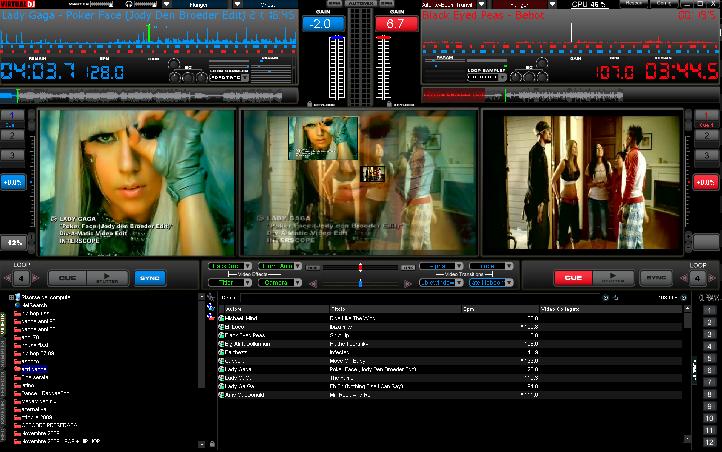
Task: Select left deck hot cue 1
Action: [x=12, y=116]
